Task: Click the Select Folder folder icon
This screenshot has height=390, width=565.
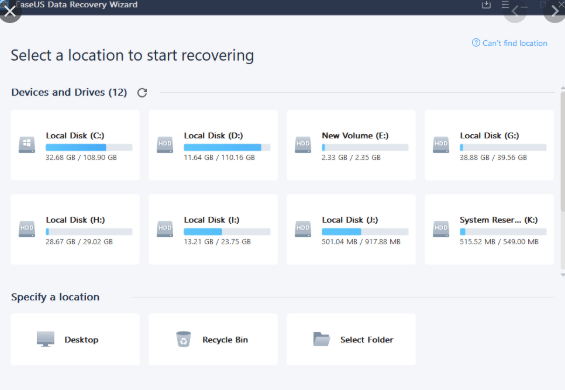Action: coord(321,339)
